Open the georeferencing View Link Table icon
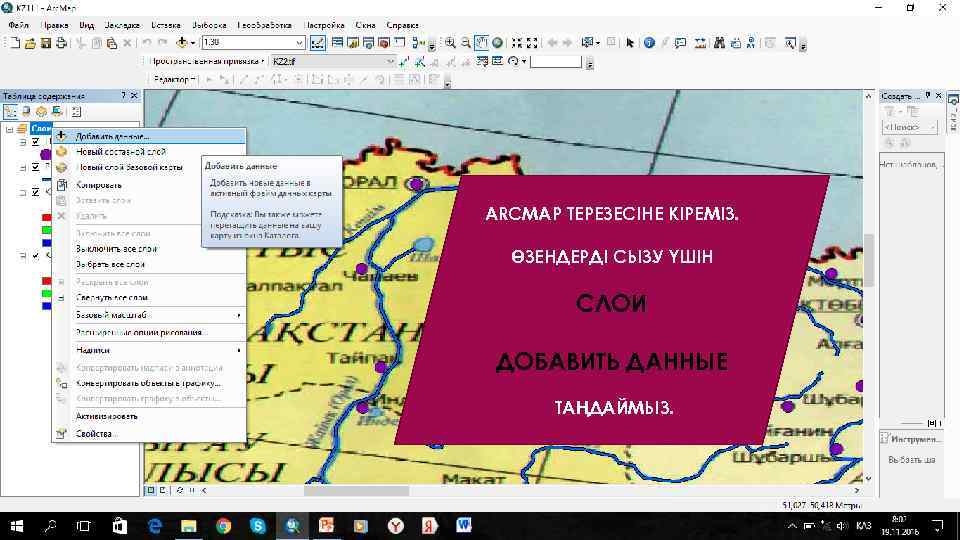This screenshot has height=540, width=960. point(497,61)
